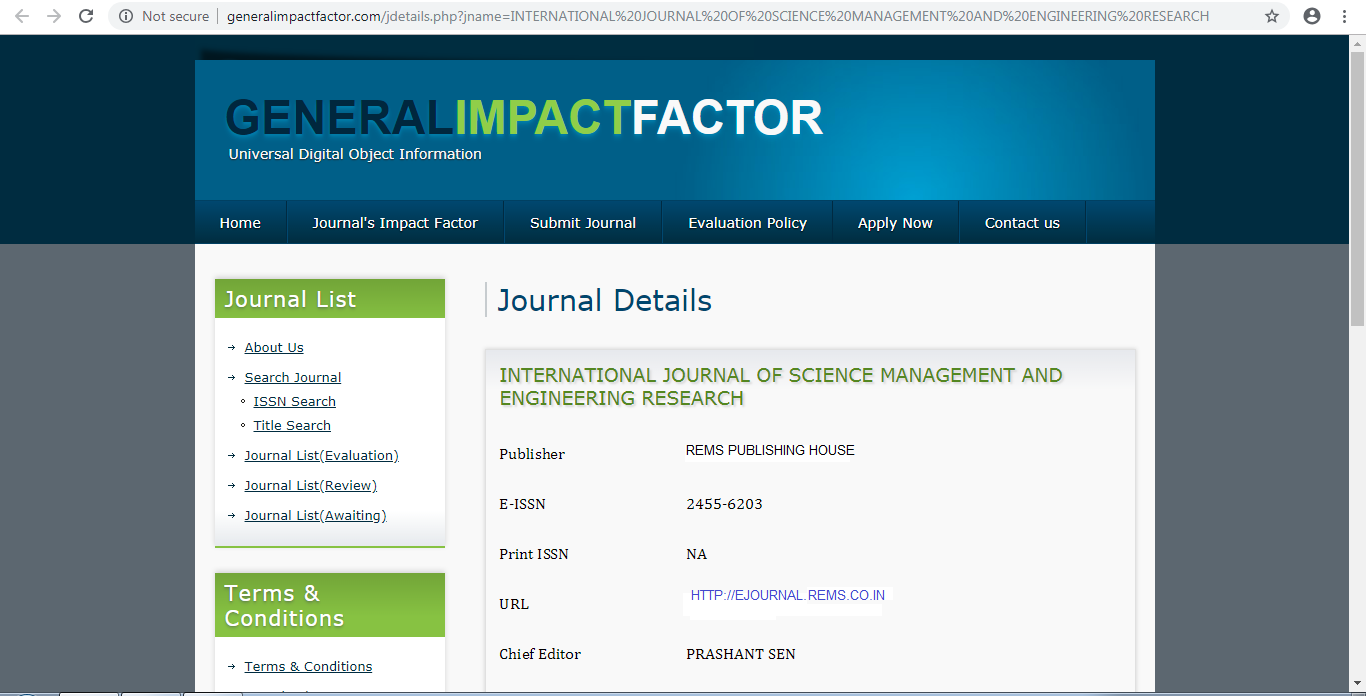The height and width of the screenshot is (696, 1368).
Task: Select Apply Now in navigation bar
Action: click(895, 223)
